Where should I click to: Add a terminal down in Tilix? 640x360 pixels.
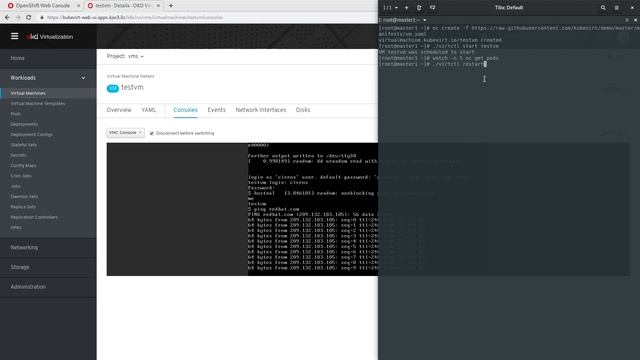pyautogui.click(x=433, y=8)
